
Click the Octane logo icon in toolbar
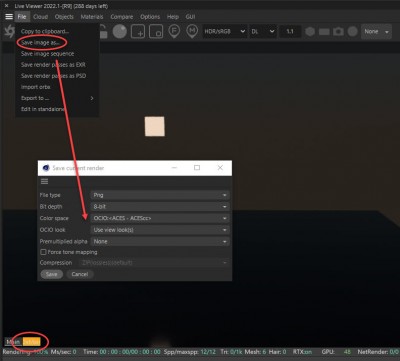pos(9,31)
